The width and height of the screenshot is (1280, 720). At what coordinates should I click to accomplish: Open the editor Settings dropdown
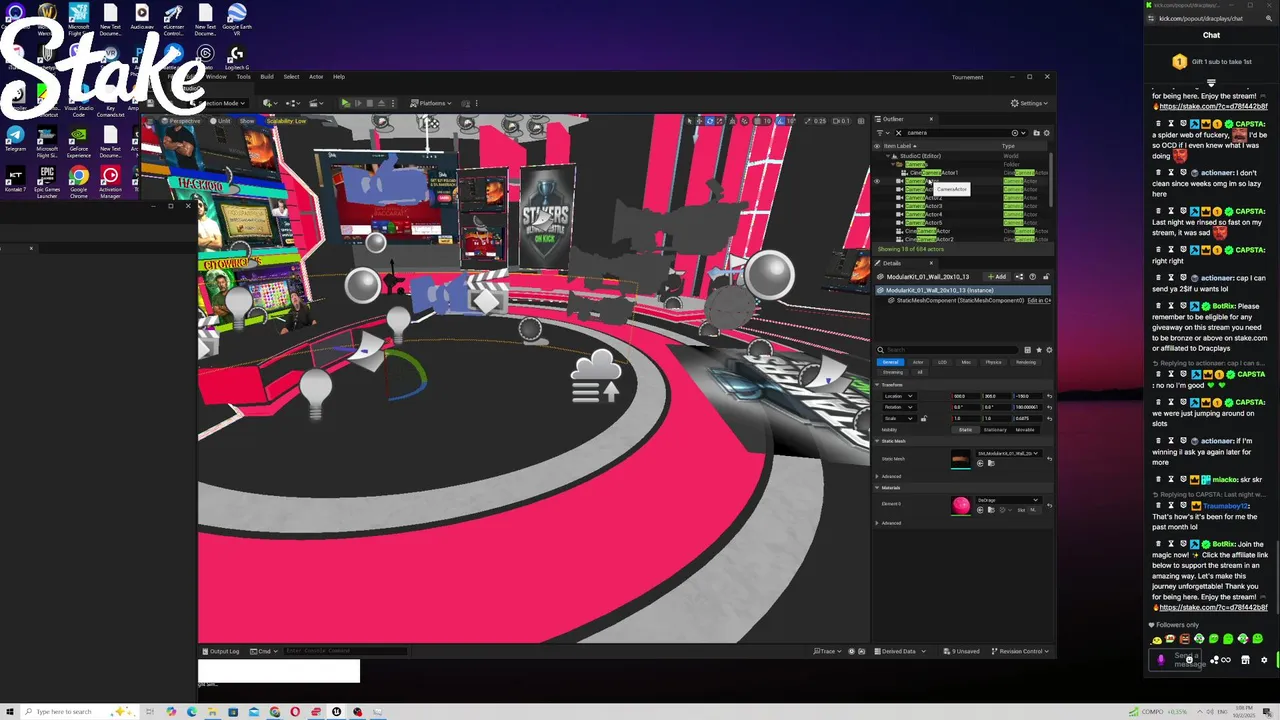point(1028,103)
